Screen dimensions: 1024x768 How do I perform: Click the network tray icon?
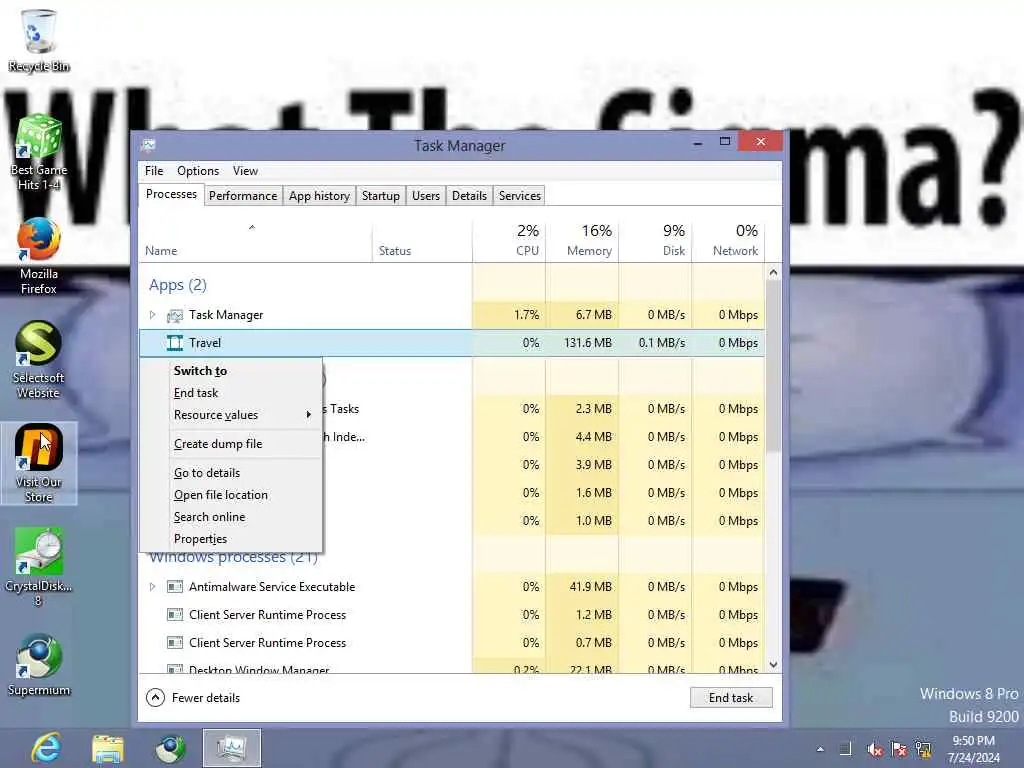(923, 750)
